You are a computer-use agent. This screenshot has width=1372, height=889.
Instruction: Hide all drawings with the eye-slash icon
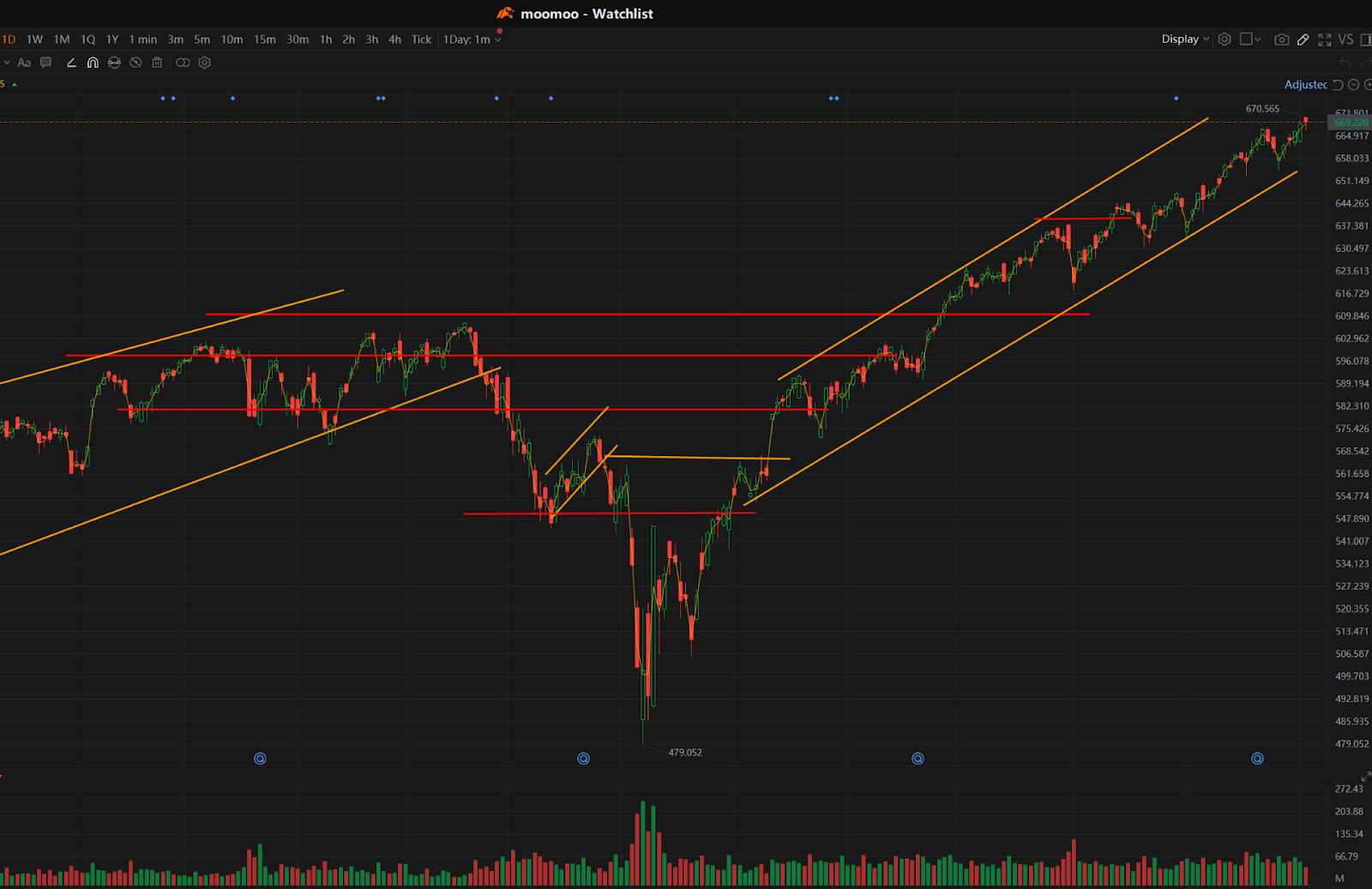pyautogui.click(x=135, y=63)
